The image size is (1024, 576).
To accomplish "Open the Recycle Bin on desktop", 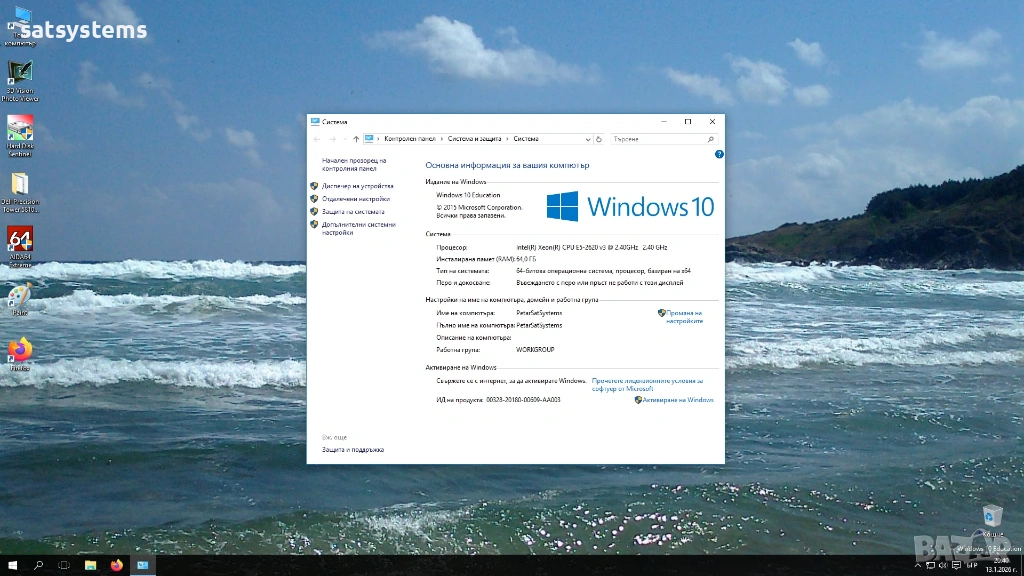I will [x=993, y=516].
